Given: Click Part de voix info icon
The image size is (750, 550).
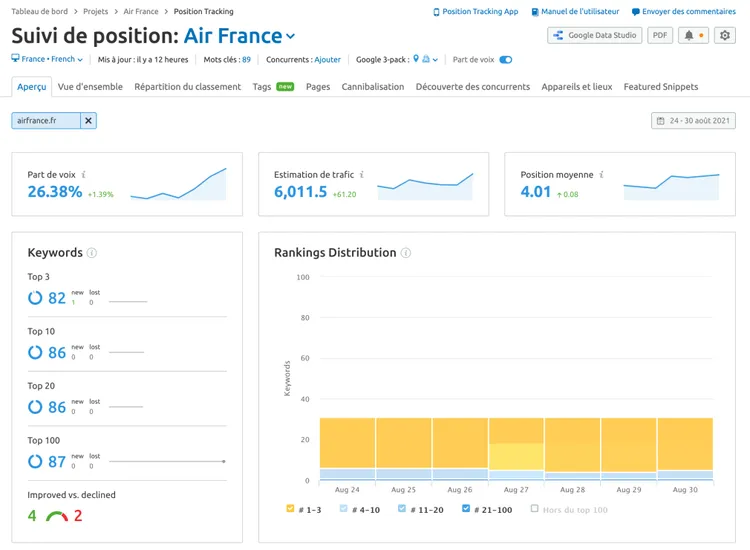Looking at the screenshot, I should 84,175.
